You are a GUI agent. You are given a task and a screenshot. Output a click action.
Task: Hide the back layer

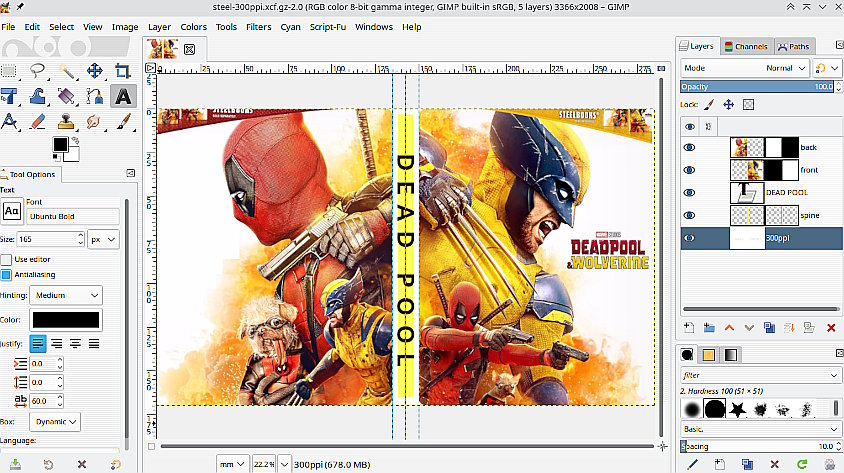(690, 147)
